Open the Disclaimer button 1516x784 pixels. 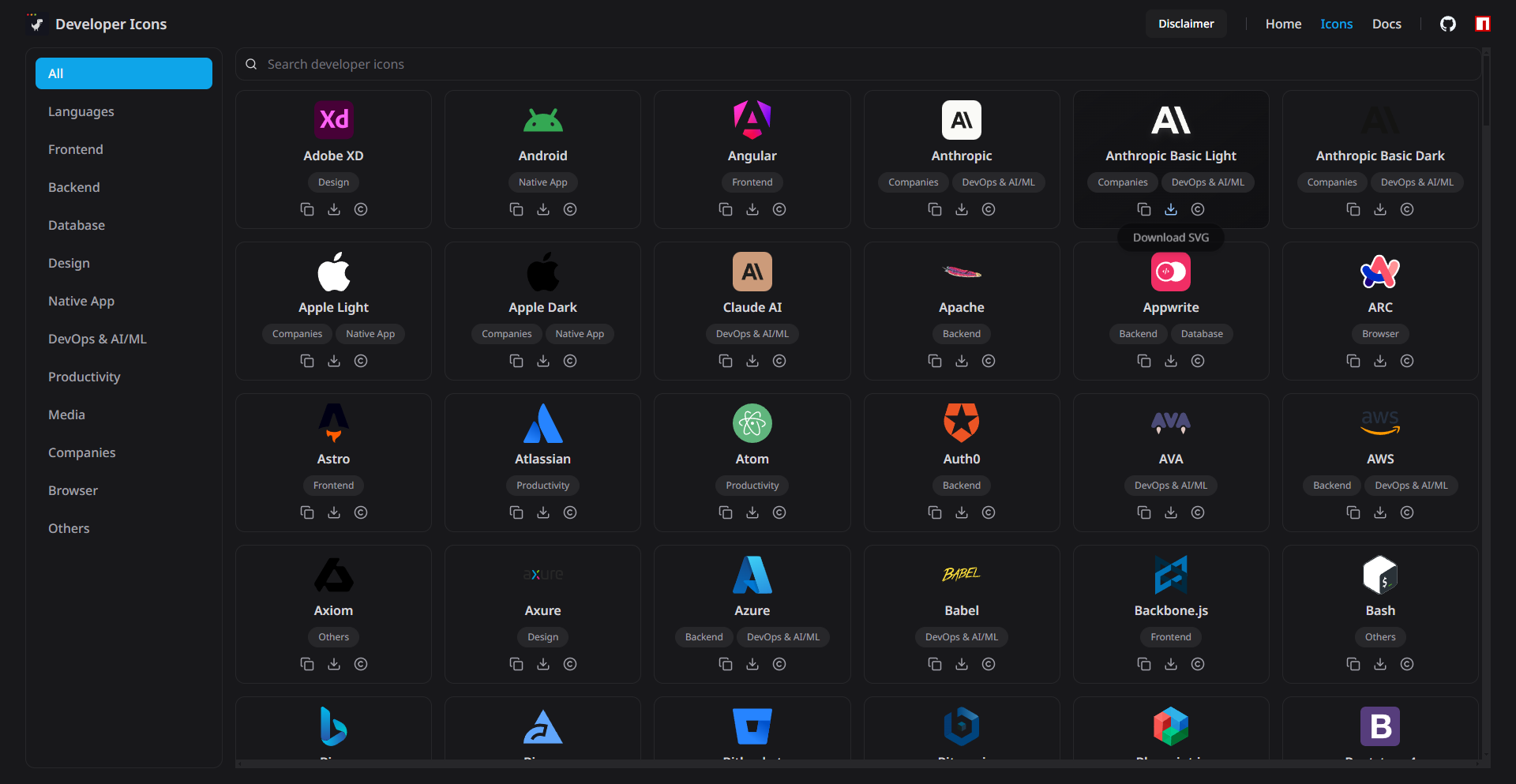1186,24
